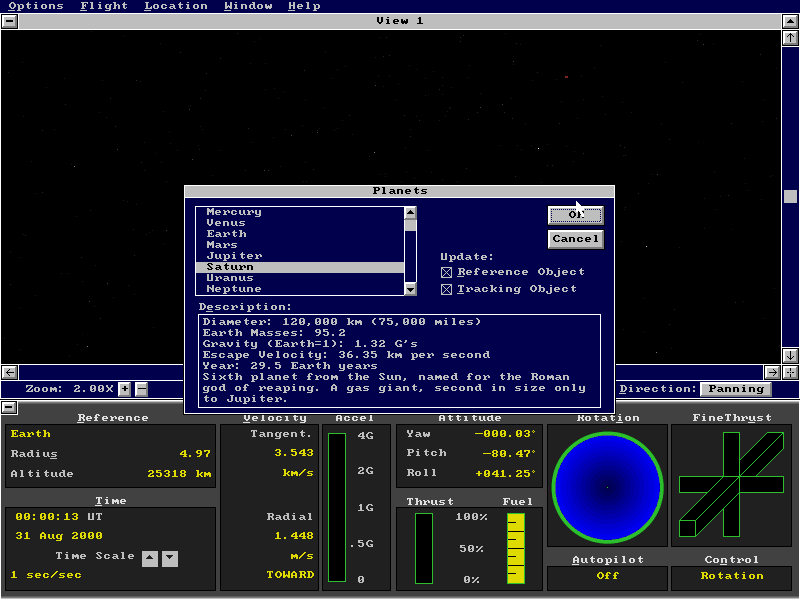
Task: Click the blue Rotation control sphere
Action: (x=606, y=487)
